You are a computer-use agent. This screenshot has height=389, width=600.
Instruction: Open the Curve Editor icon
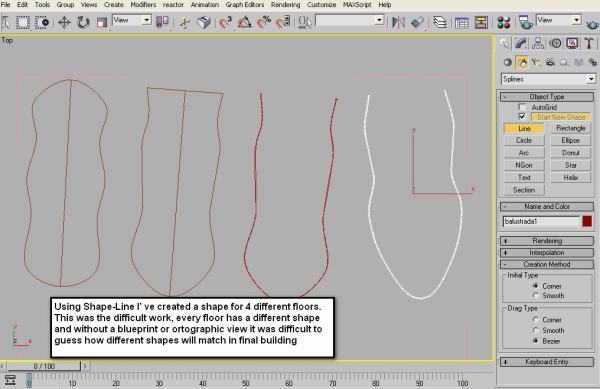click(x=461, y=23)
